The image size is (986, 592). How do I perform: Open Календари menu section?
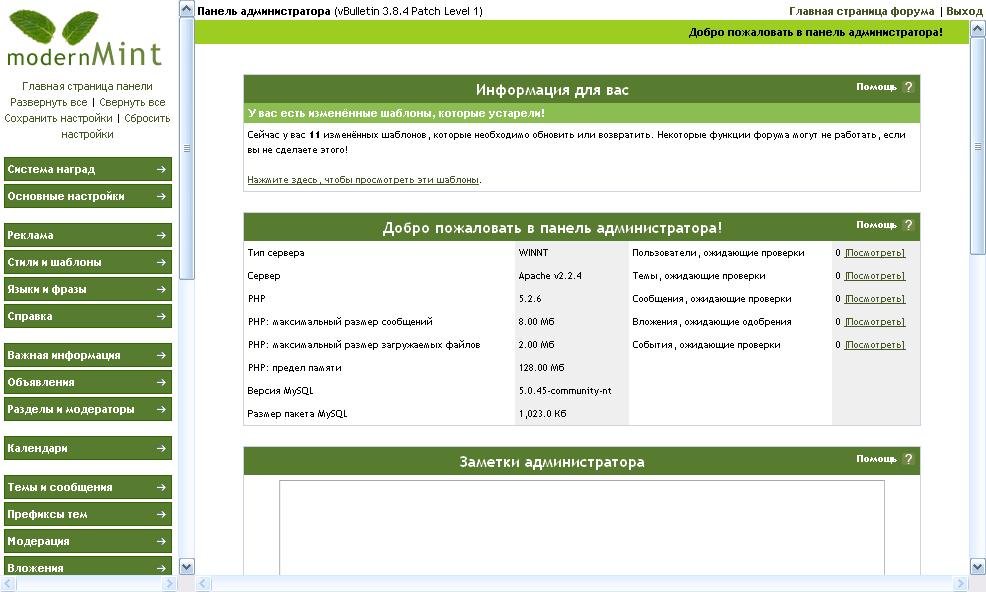(x=87, y=449)
